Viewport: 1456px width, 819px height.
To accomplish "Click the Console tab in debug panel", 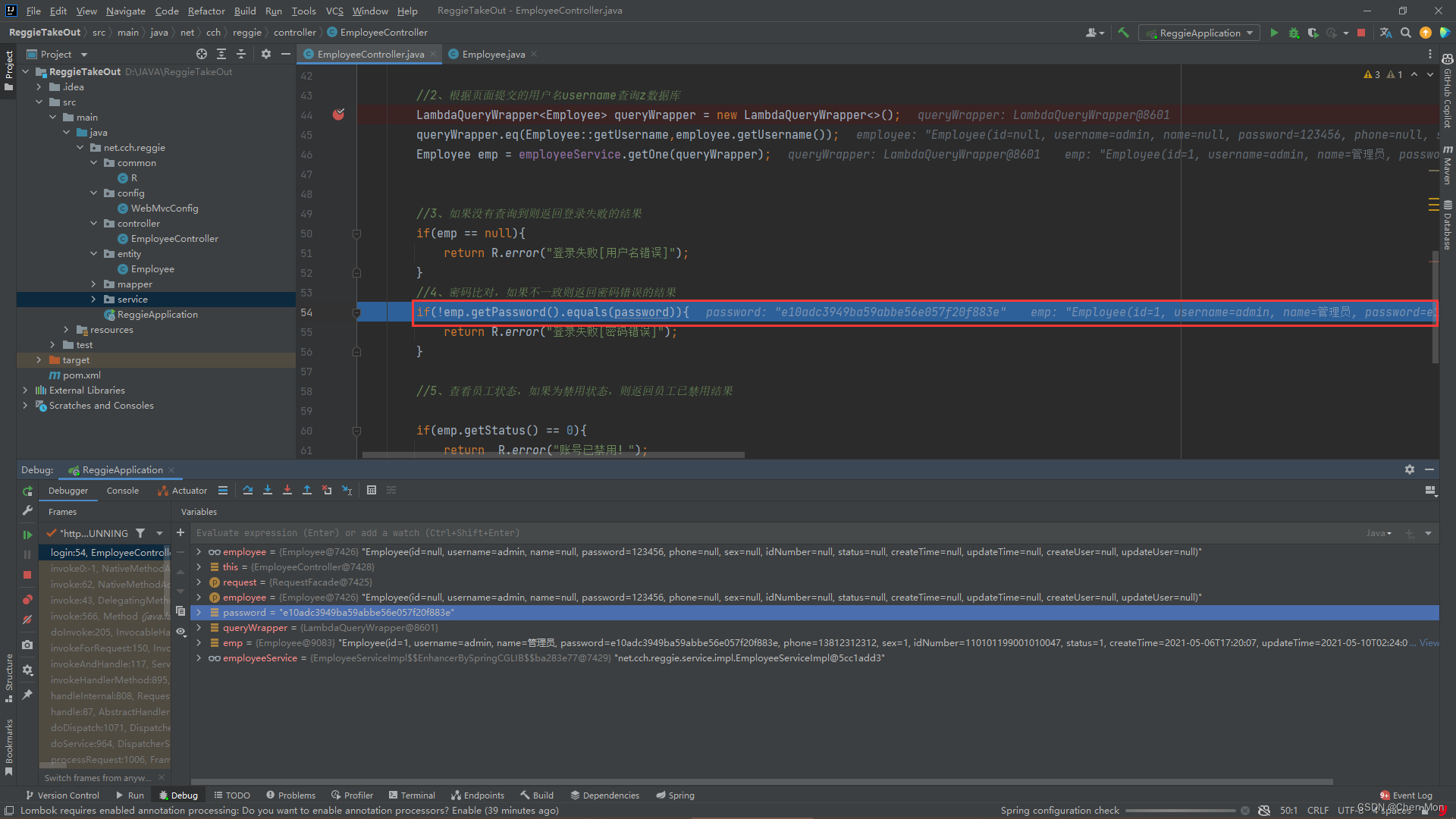I will tap(120, 490).
